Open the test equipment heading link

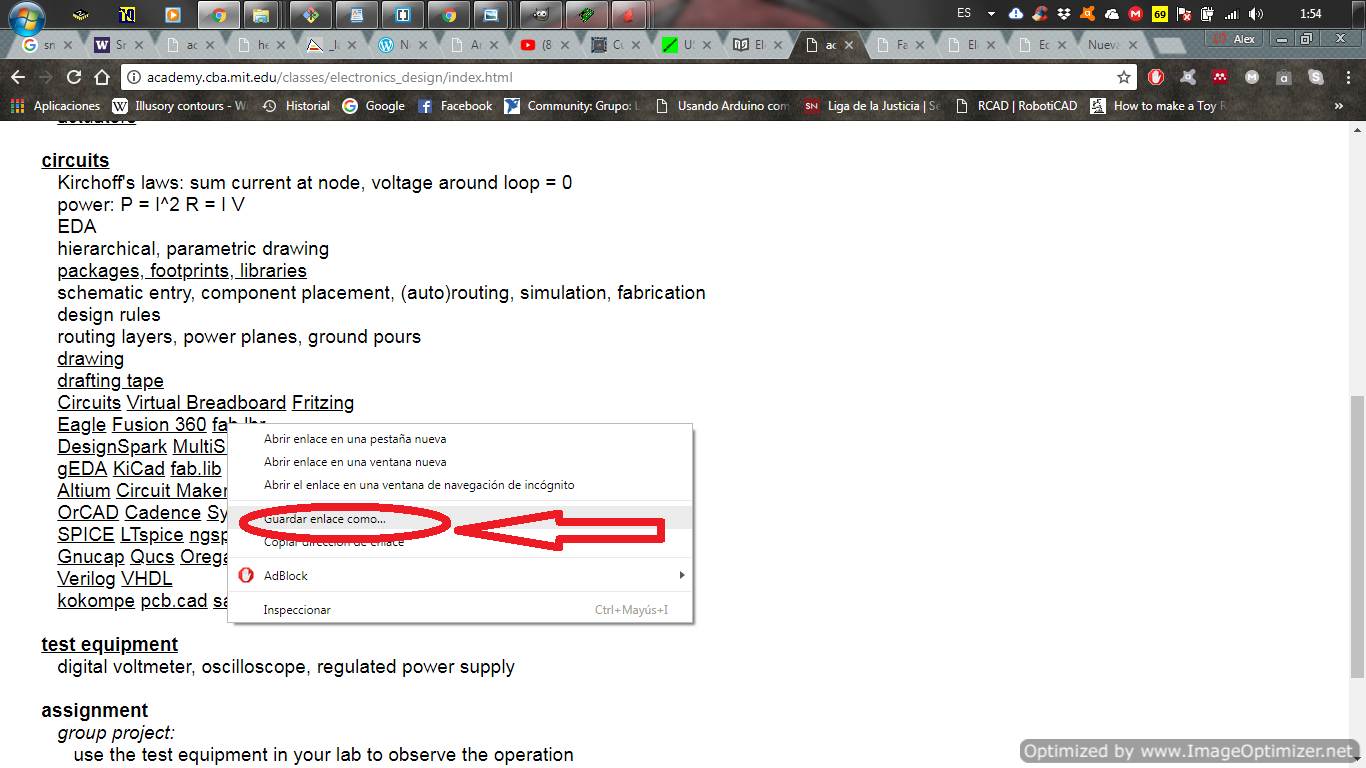click(x=109, y=645)
